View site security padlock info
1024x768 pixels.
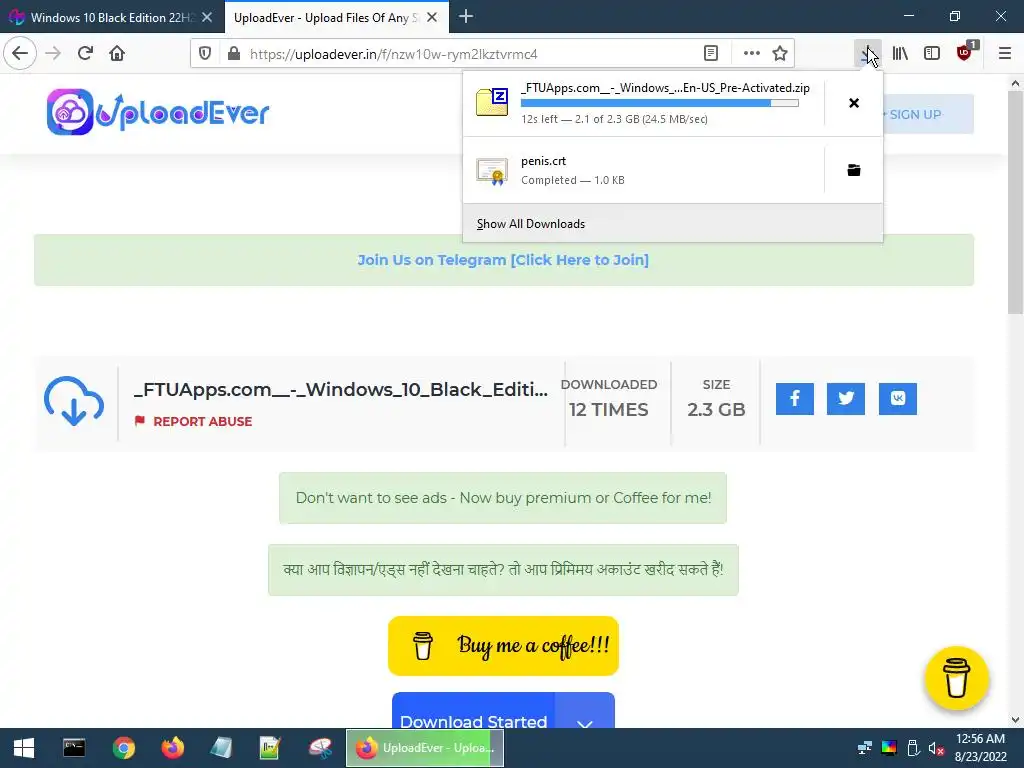coord(234,54)
